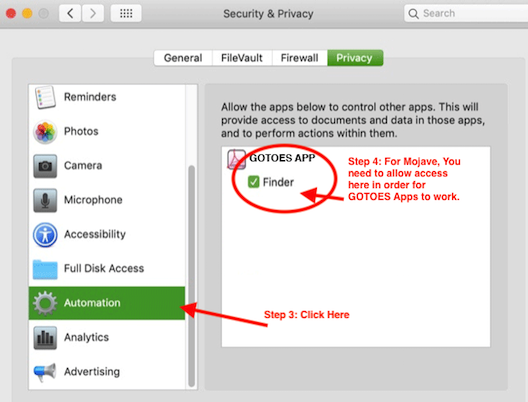
Task: Switch to the General tab
Action: coord(183,58)
